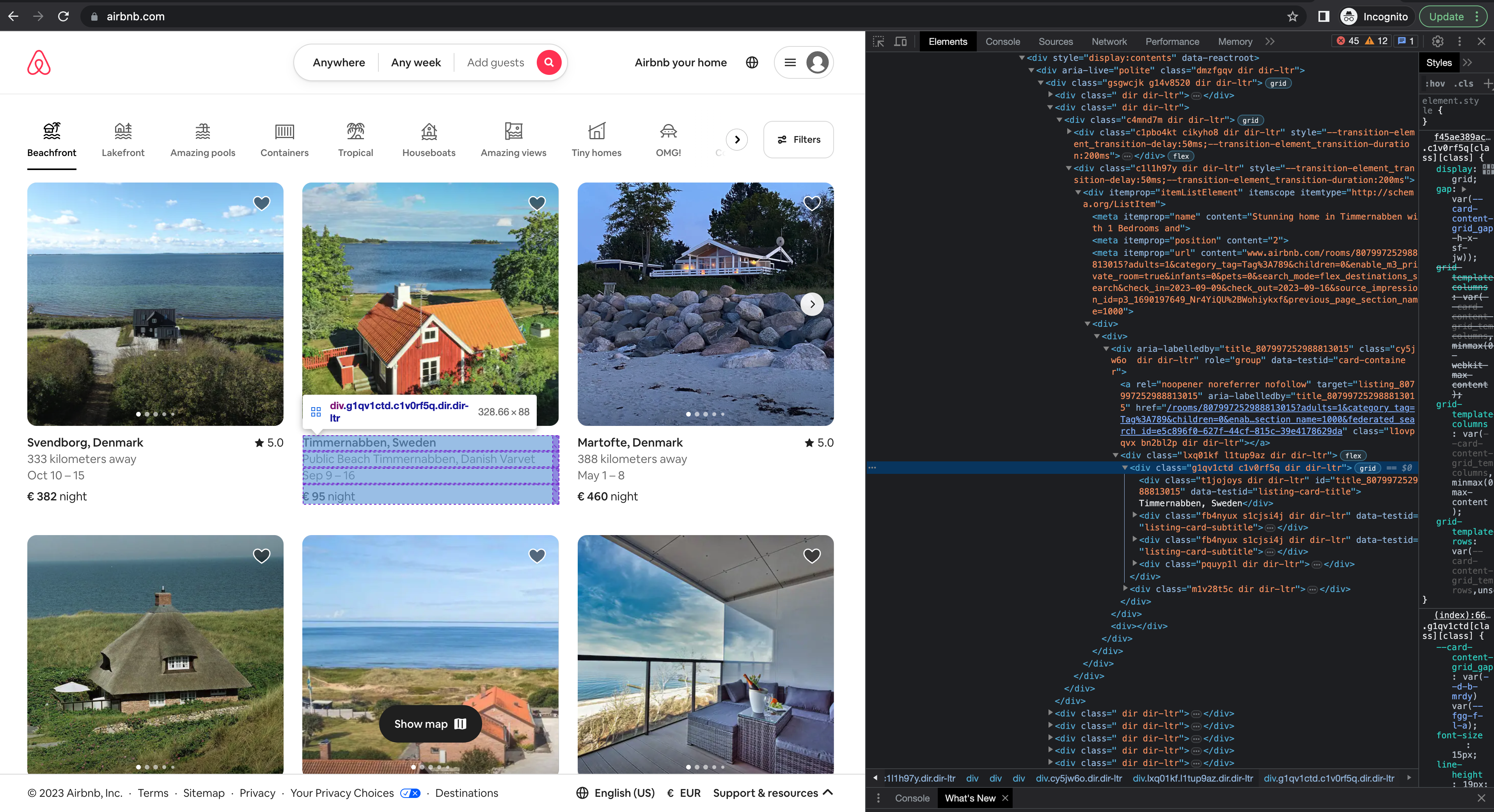Screen dimensions: 1494x812
Task: Select the Houseboats category
Action: tap(429, 140)
